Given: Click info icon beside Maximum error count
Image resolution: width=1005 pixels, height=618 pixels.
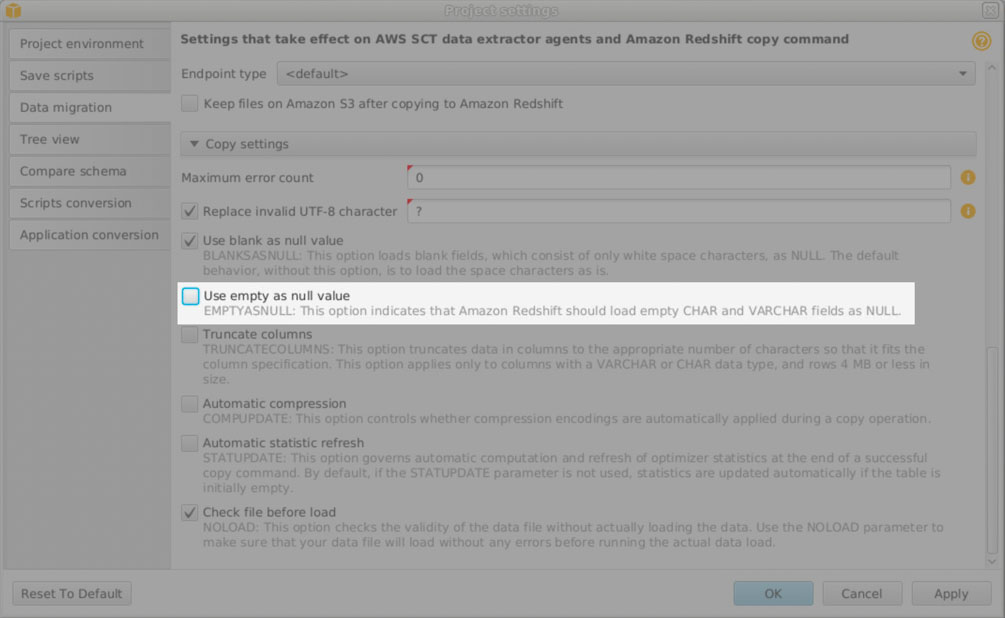Looking at the screenshot, I should (968, 178).
